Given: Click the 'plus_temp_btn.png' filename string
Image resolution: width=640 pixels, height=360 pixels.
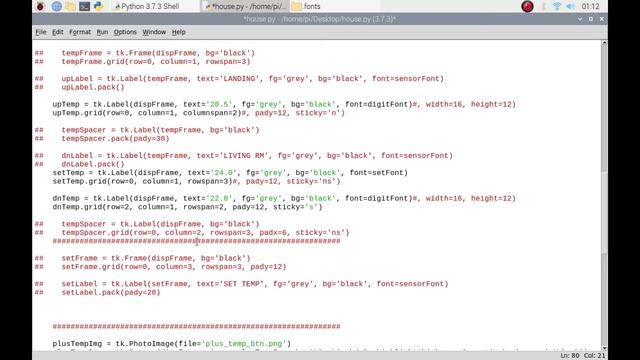Looking at the screenshot, I should pos(244,344).
